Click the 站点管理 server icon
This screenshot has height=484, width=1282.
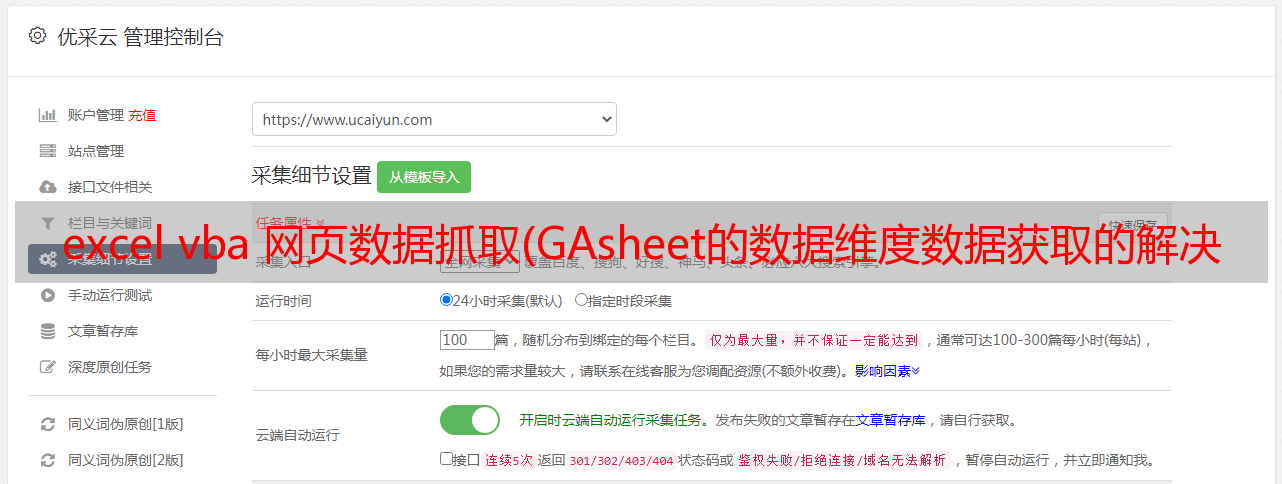(x=48, y=151)
